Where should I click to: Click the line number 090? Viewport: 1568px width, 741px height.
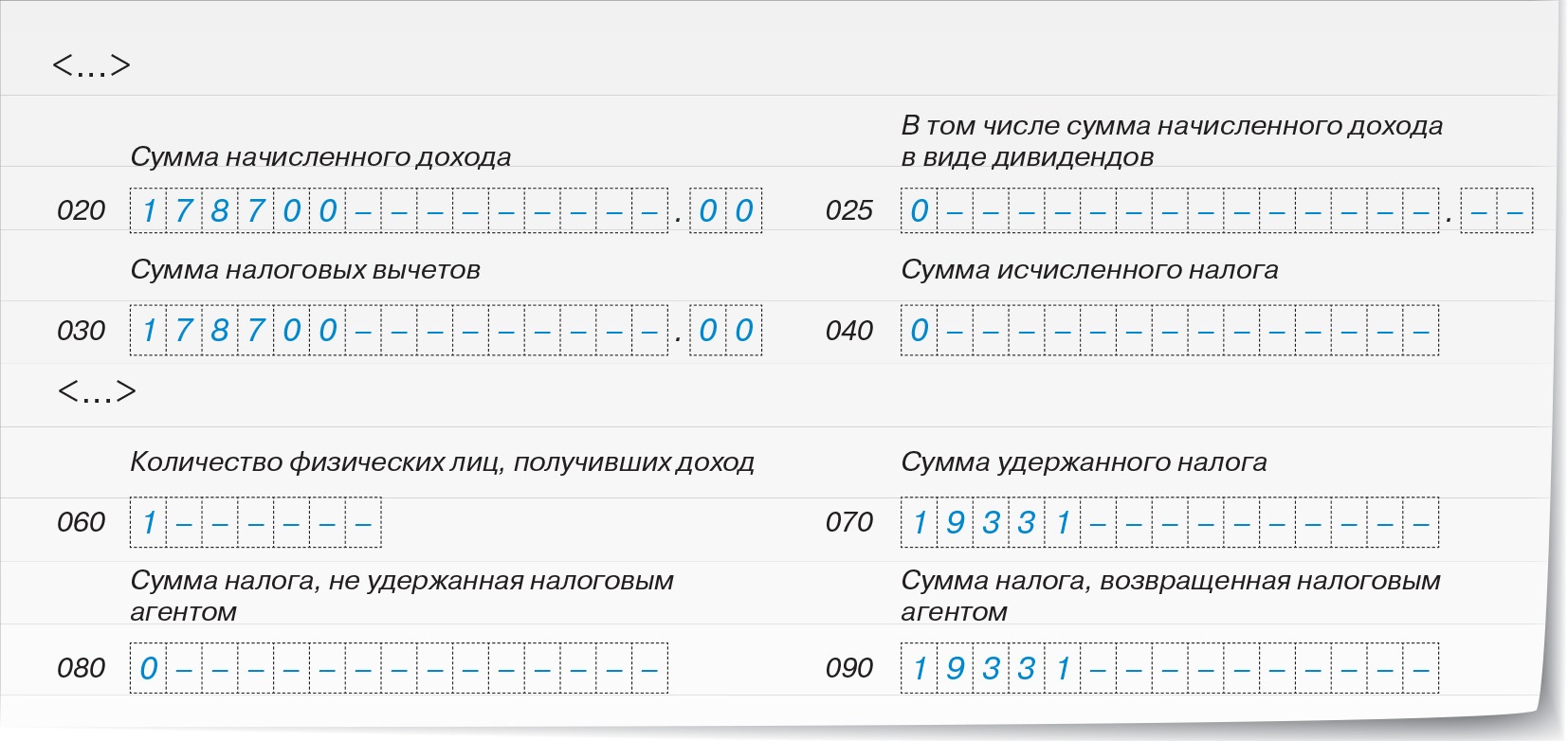coord(849,668)
